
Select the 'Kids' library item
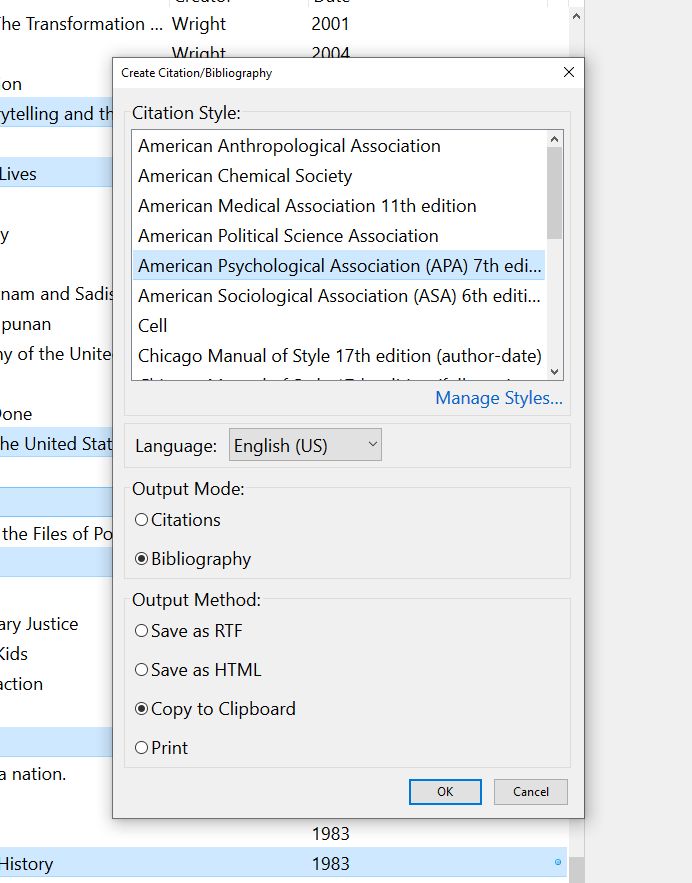coord(56,654)
